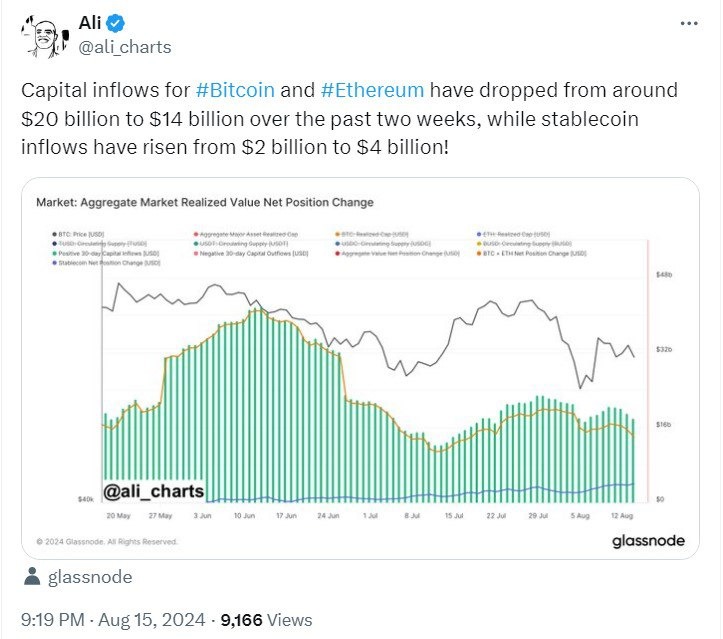Click the glassnode logo in the chart
Image resolution: width=723 pixels, height=639 pixels.
(648, 541)
